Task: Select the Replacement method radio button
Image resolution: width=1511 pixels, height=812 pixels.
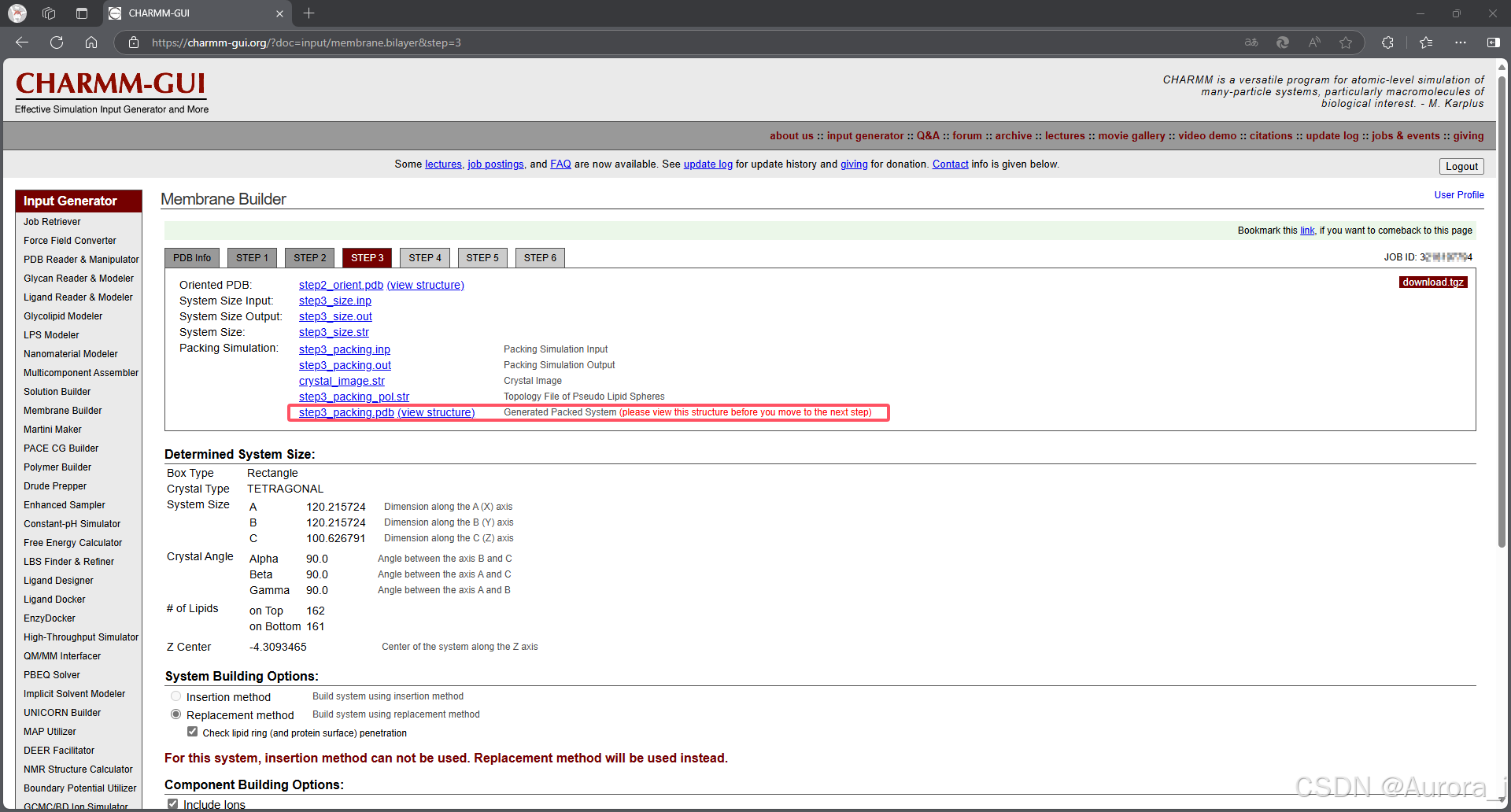Action: tap(175, 714)
